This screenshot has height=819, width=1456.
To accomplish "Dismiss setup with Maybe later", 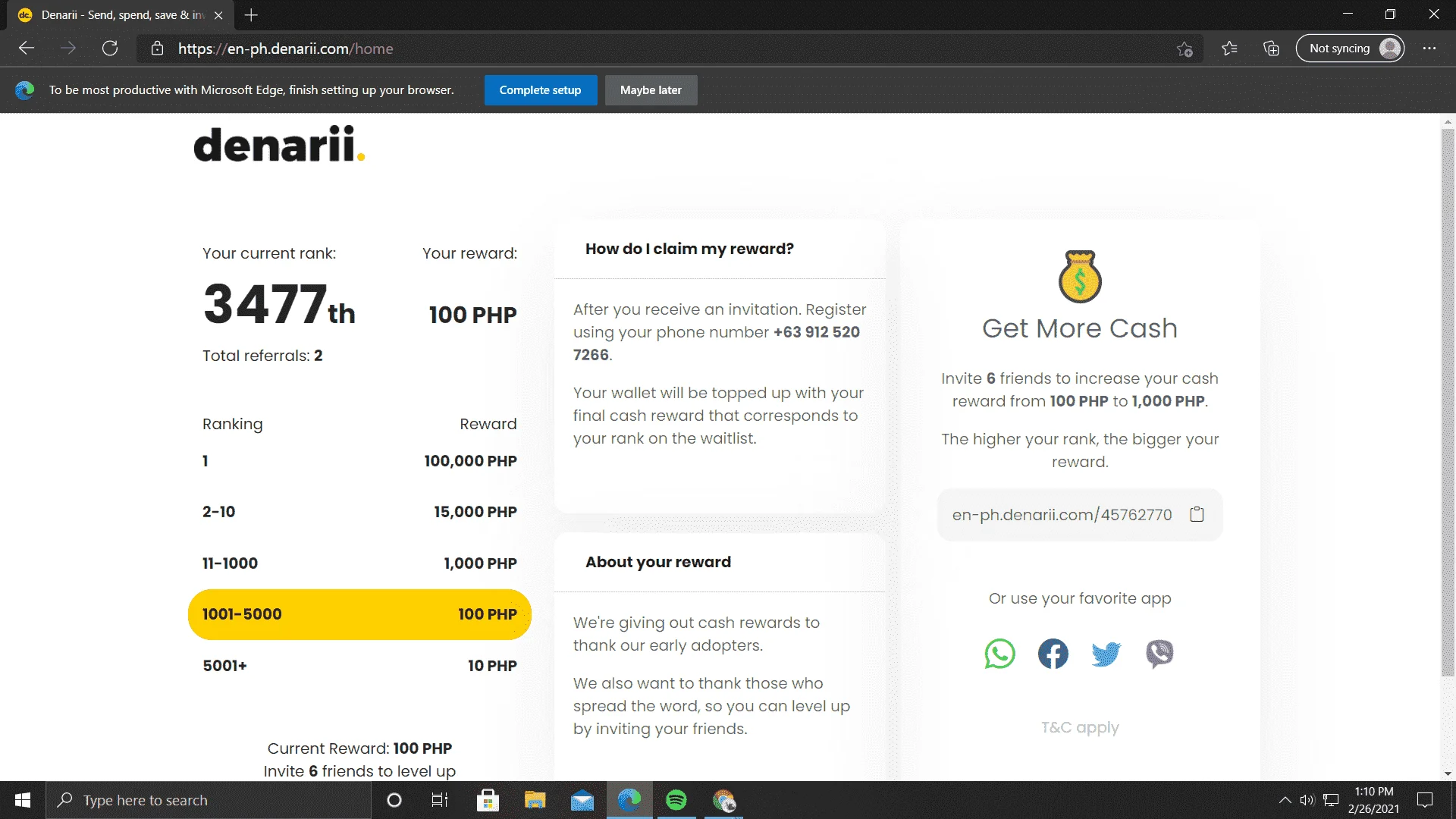I will point(651,90).
